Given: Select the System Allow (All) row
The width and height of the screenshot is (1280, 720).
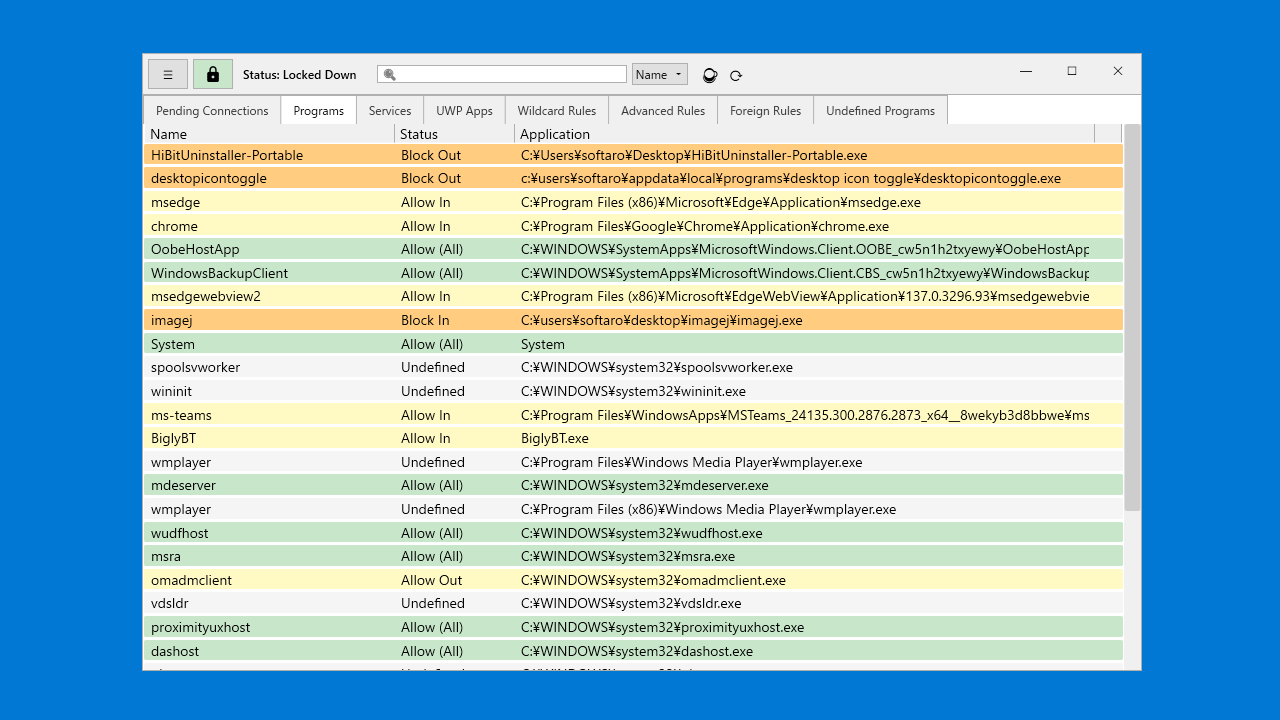Looking at the screenshot, I should pyautogui.click(x=633, y=344).
